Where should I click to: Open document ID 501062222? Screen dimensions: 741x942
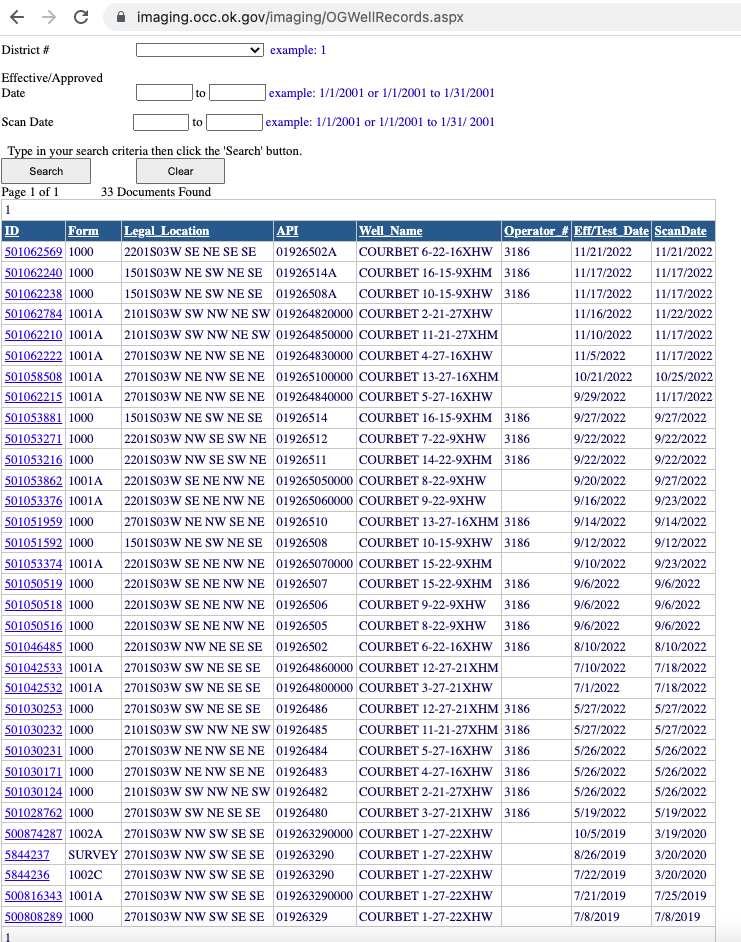[x=34, y=356]
